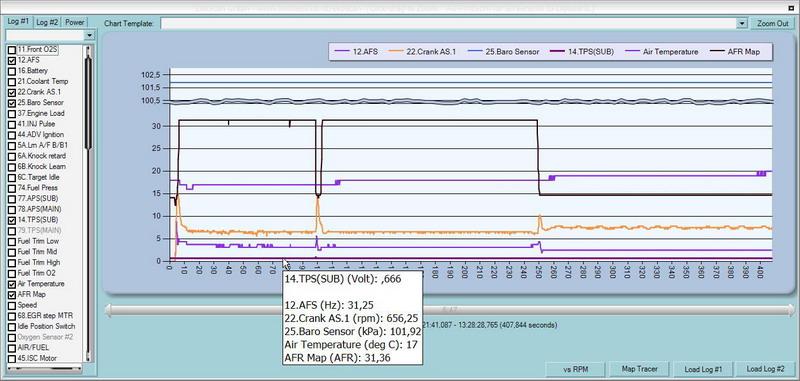Click the parameter list vertical scrollbar

88,204
